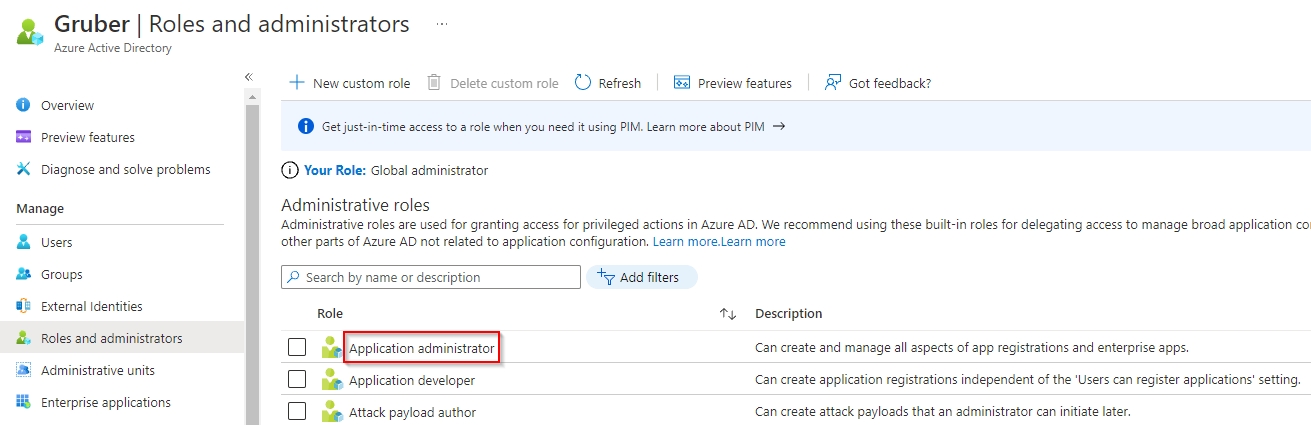Image resolution: width=1311 pixels, height=425 pixels.
Task: Tick the Application developer checkbox
Action: tap(297, 380)
